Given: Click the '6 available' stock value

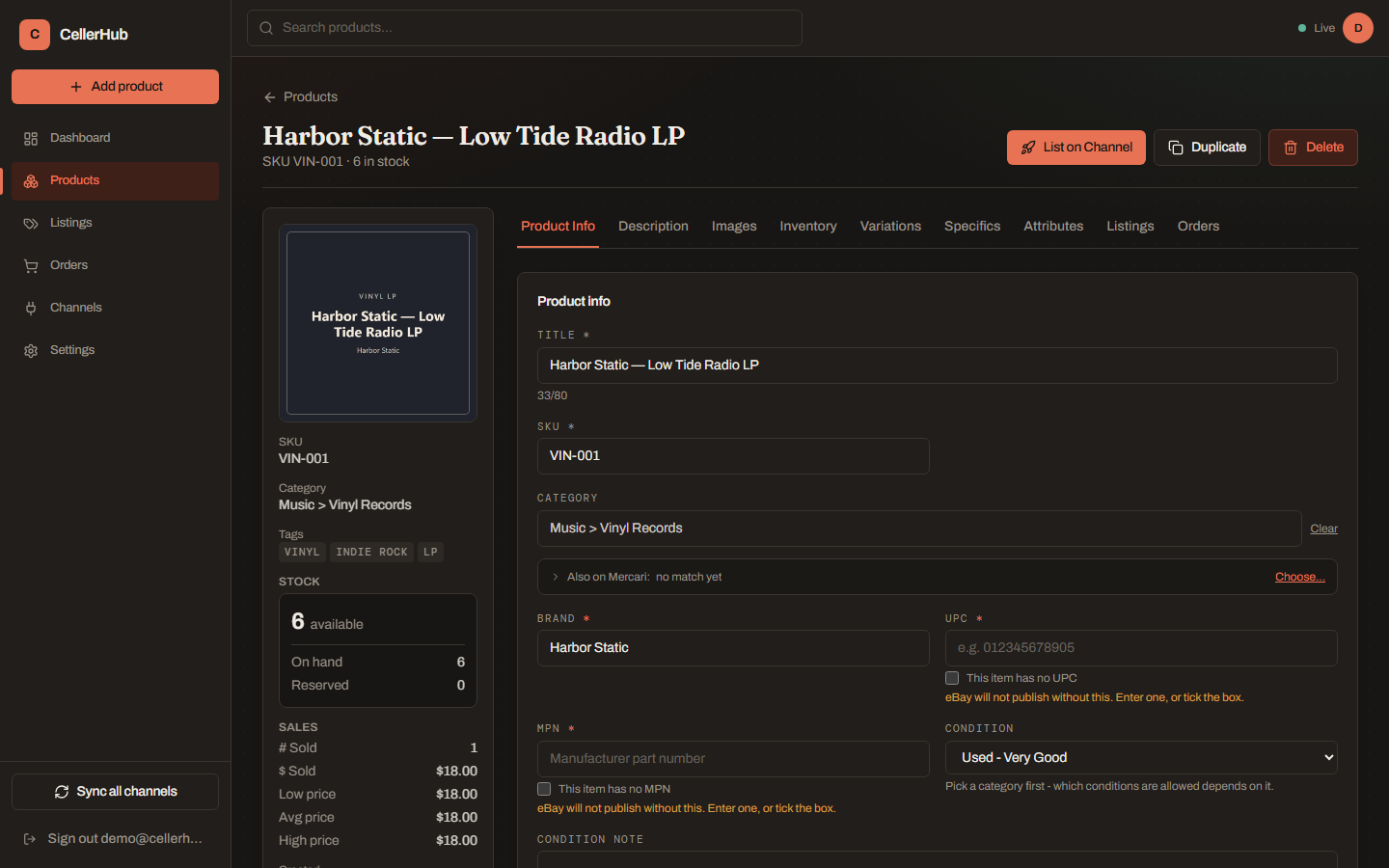Looking at the screenshot, I should (327, 622).
